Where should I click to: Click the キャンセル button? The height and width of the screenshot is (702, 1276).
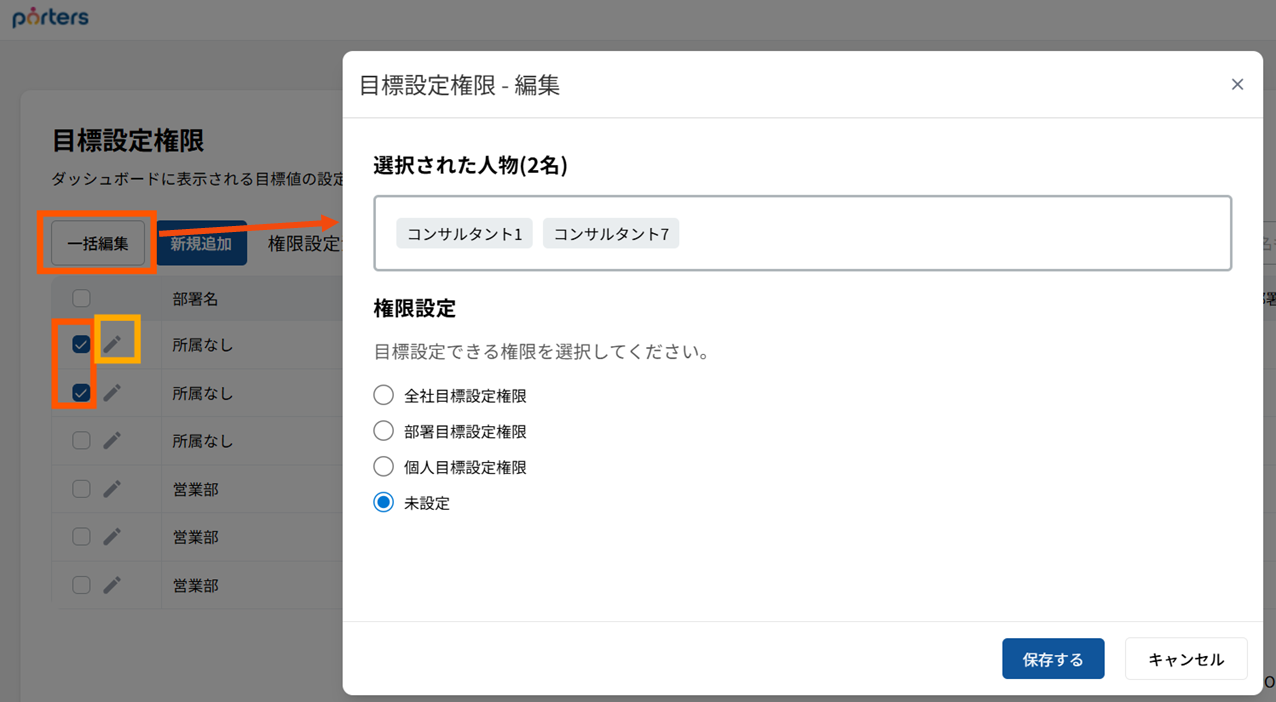(x=1186, y=659)
